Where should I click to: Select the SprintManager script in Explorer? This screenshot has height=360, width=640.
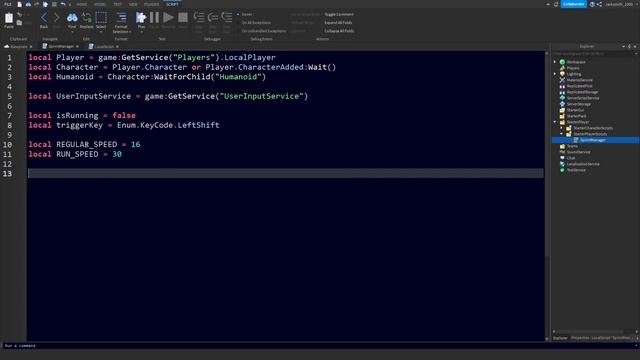pyautogui.click(x=593, y=140)
